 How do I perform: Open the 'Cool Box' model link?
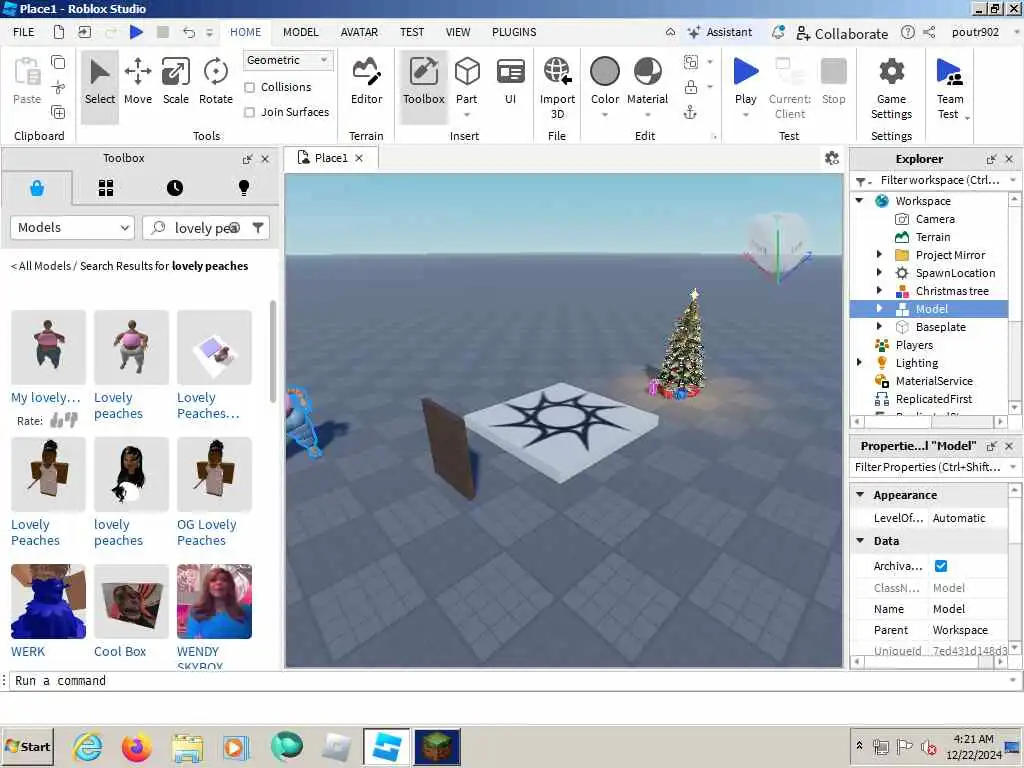[x=120, y=651]
